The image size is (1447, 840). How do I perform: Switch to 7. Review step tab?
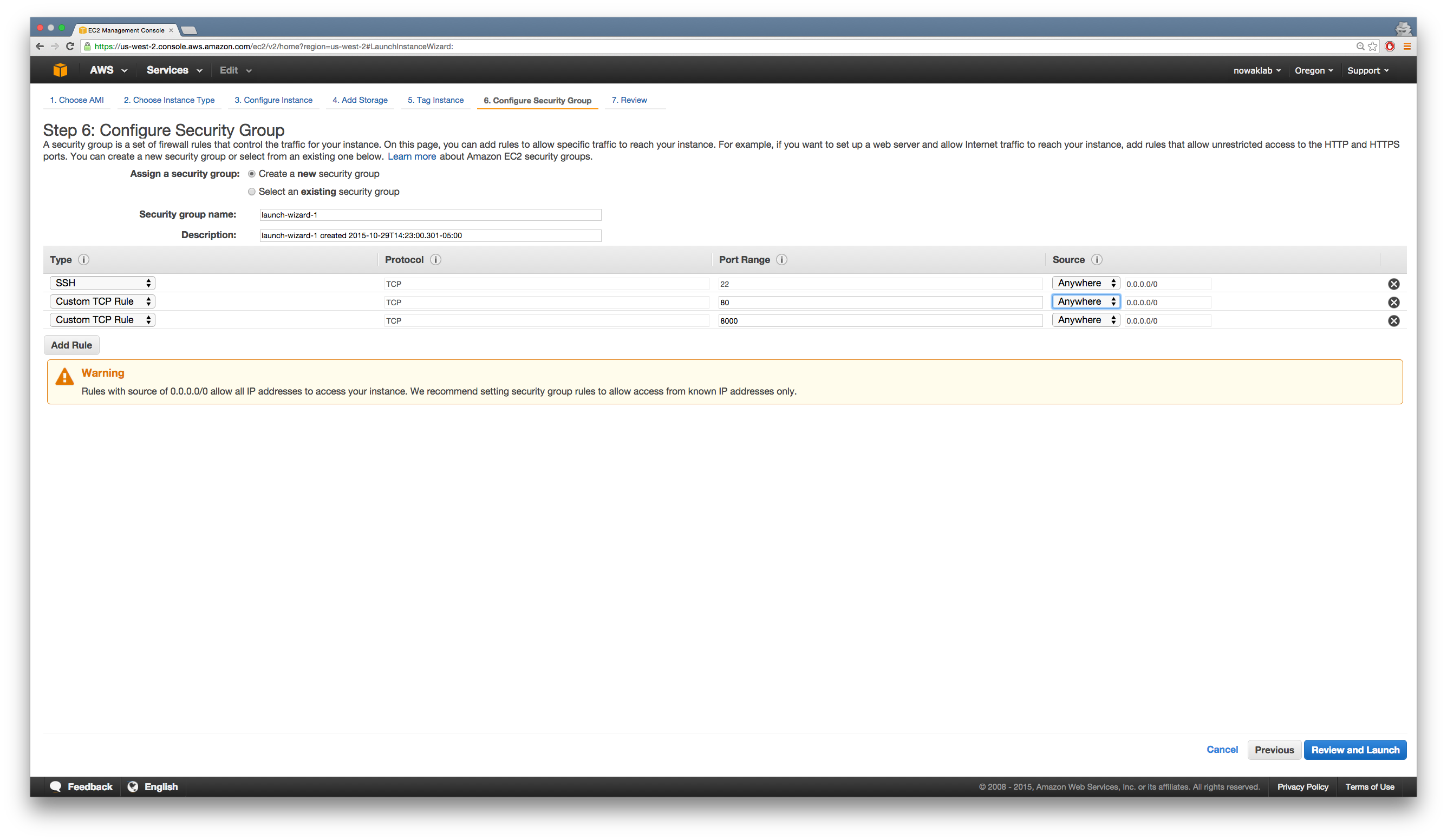click(629, 100)
